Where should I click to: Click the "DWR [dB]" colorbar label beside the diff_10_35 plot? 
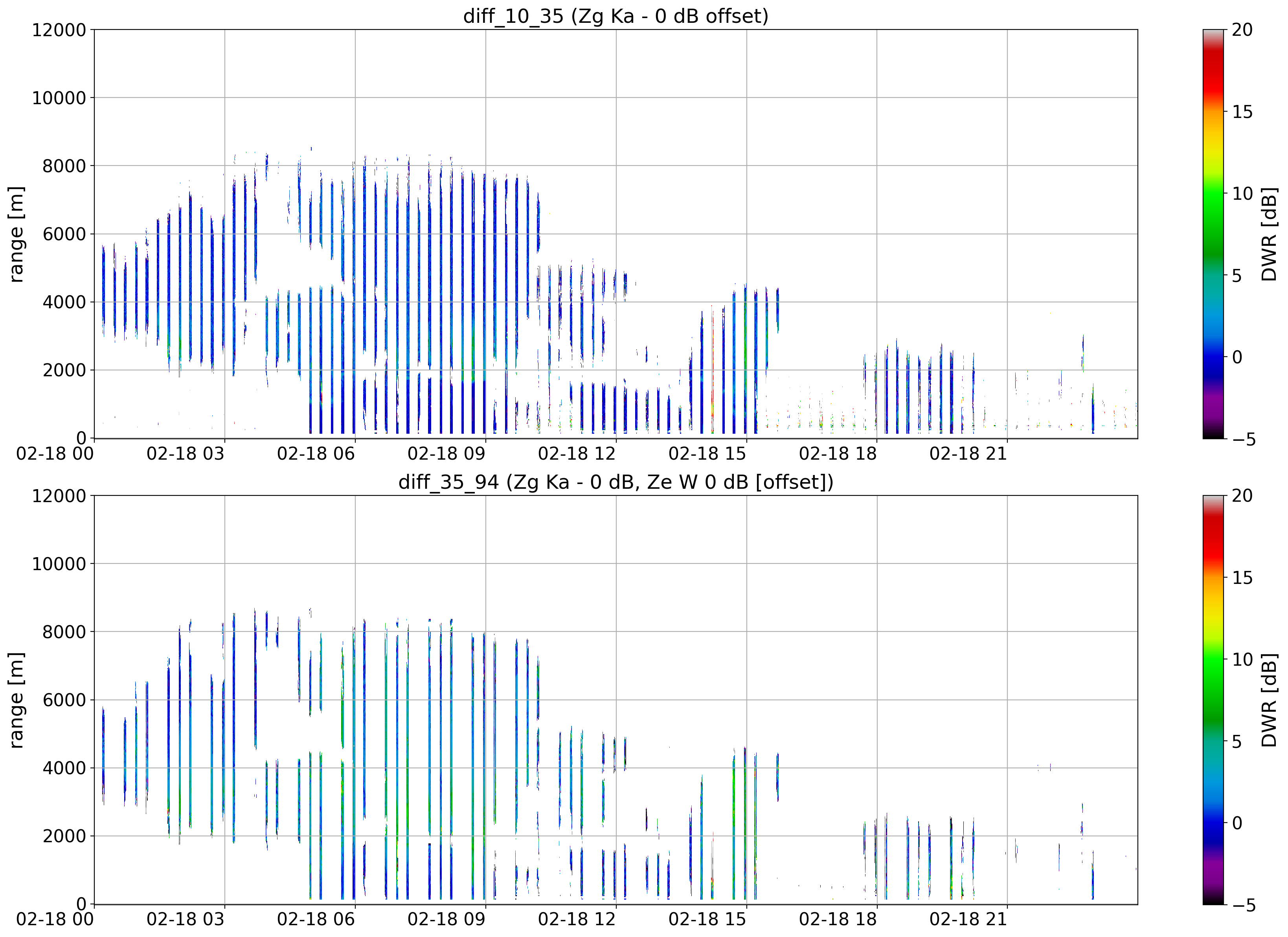pos(1269,234)
